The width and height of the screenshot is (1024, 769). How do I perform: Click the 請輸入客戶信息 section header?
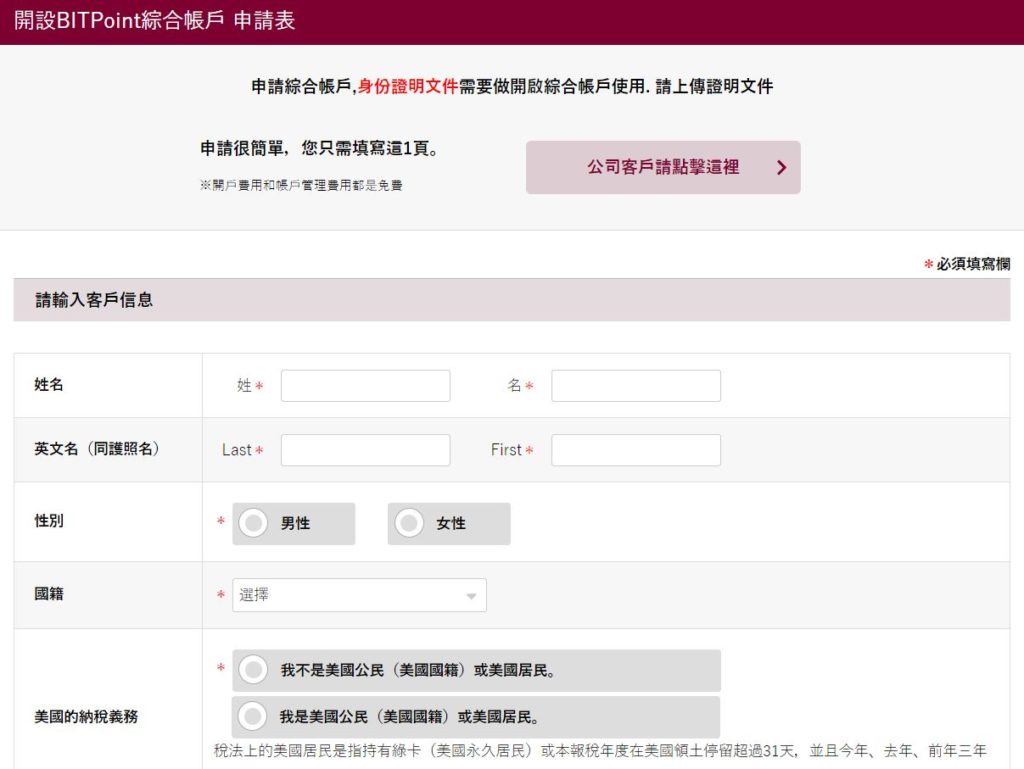[512, 300]
